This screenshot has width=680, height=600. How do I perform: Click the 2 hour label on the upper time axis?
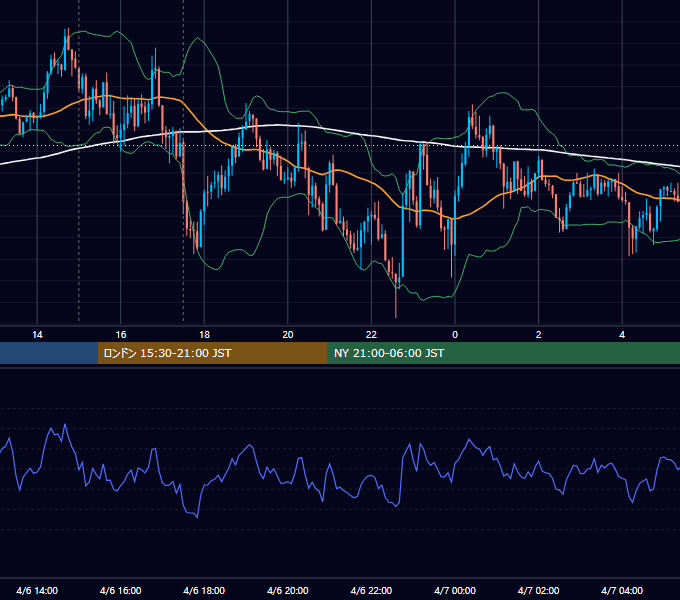coord(539,335)
